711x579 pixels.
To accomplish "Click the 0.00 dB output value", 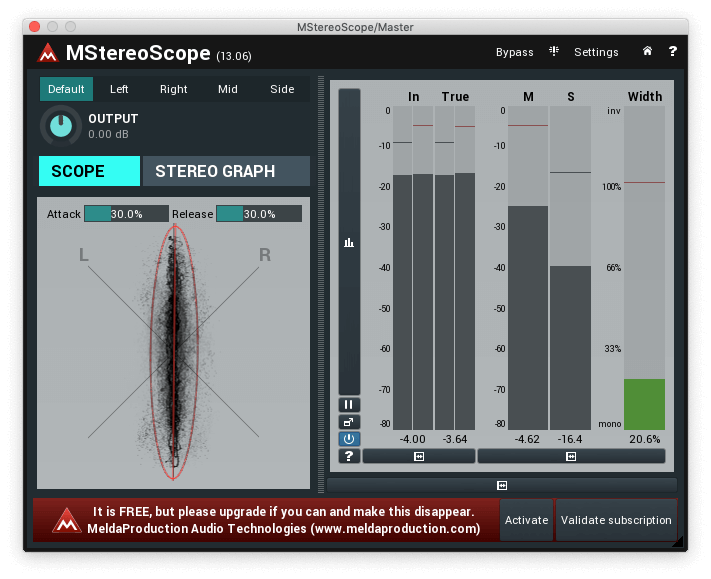I will pyautogui.click(x=108, y=134).
